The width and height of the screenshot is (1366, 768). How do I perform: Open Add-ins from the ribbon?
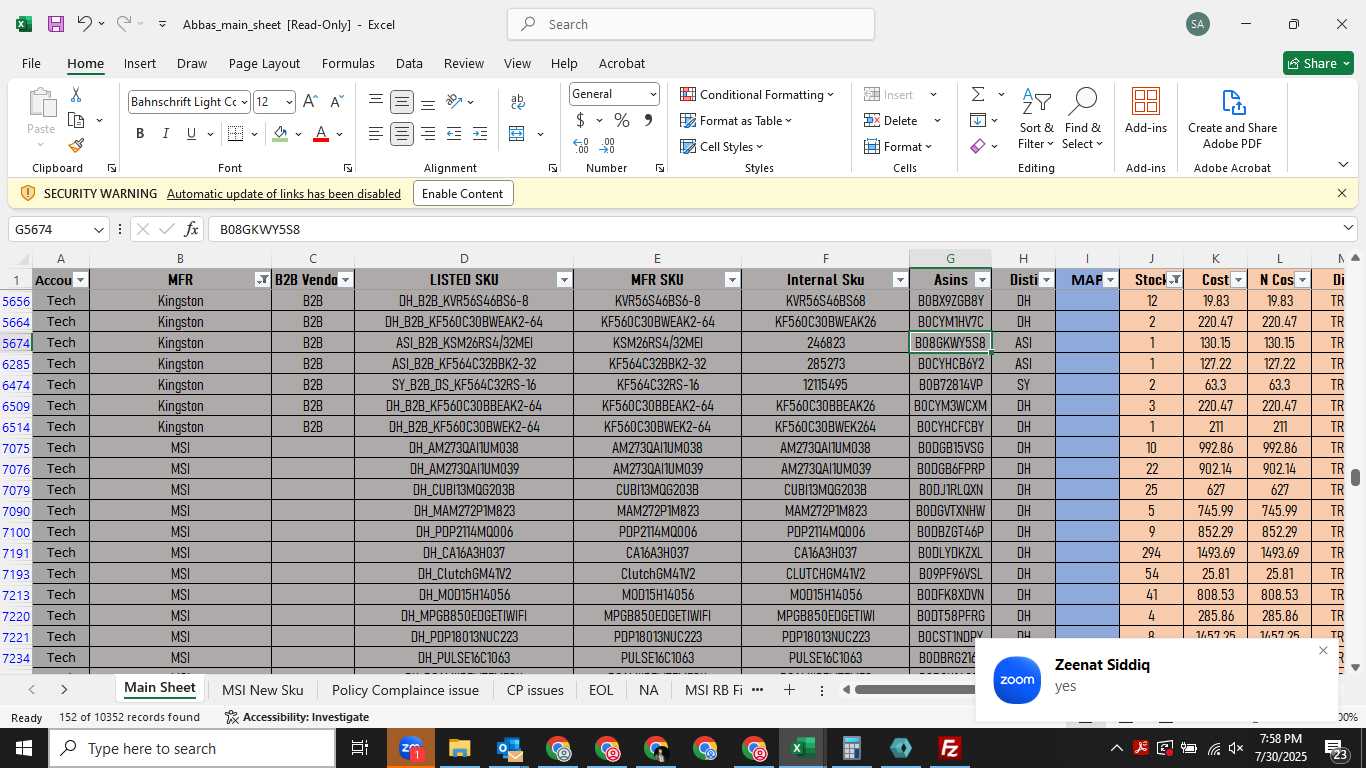(x=1146, y=111)
